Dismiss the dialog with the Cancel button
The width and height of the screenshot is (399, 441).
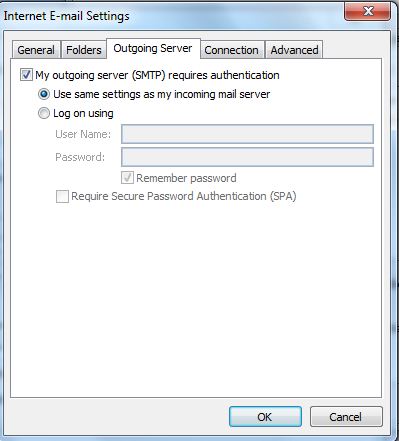point(346,417)
